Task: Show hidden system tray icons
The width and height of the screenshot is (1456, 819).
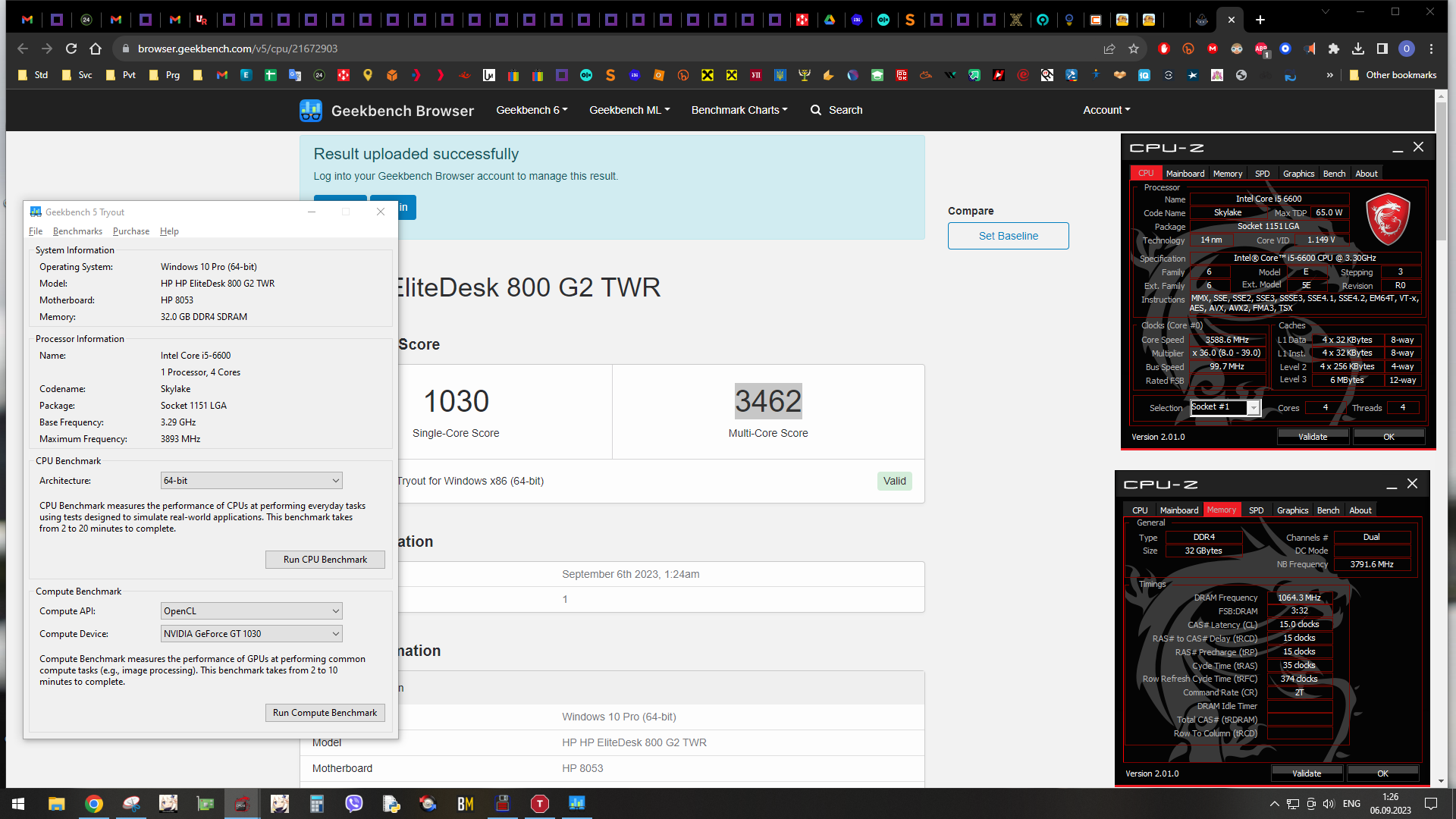Action: [1275, 804]
